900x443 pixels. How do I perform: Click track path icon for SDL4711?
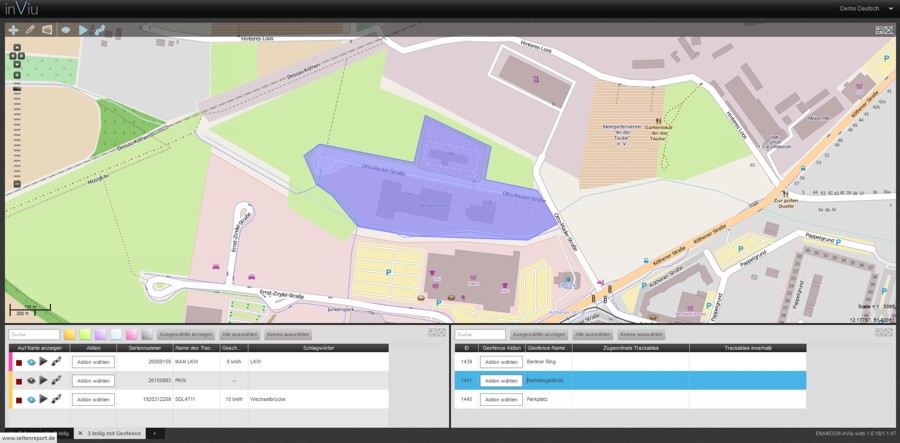click(x=56, y=399)
